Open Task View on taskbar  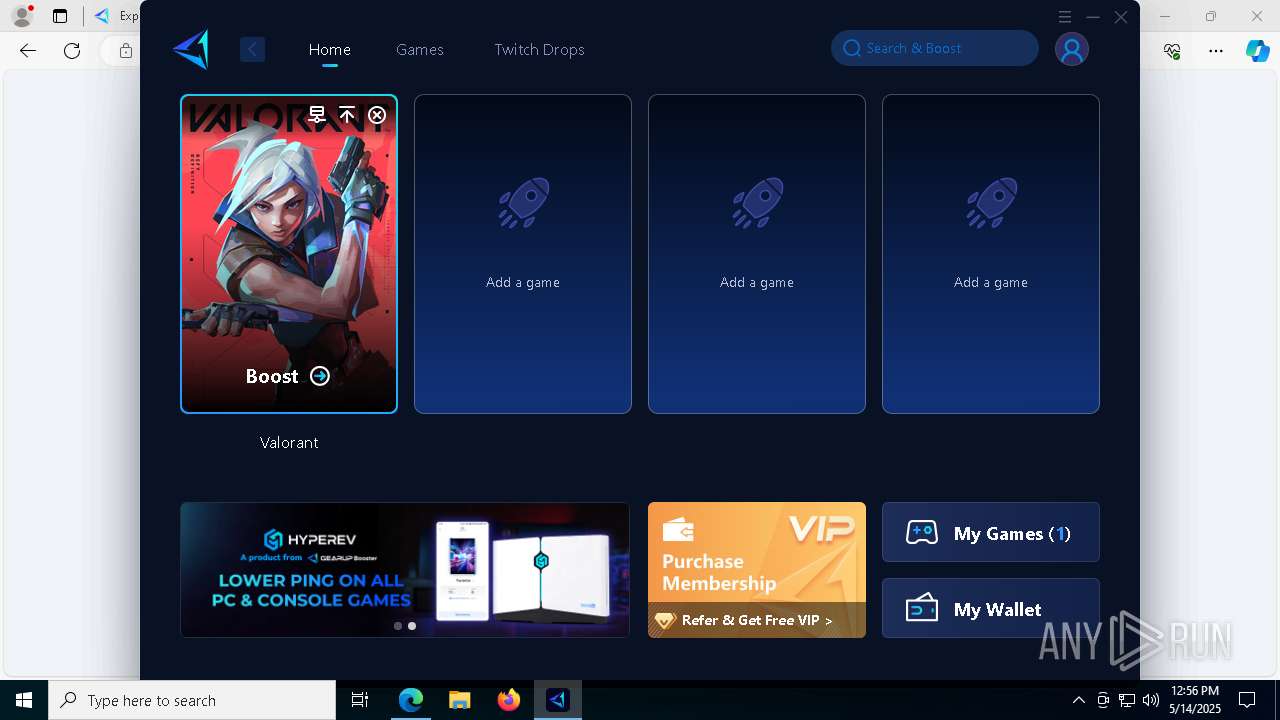click(360, 700)
